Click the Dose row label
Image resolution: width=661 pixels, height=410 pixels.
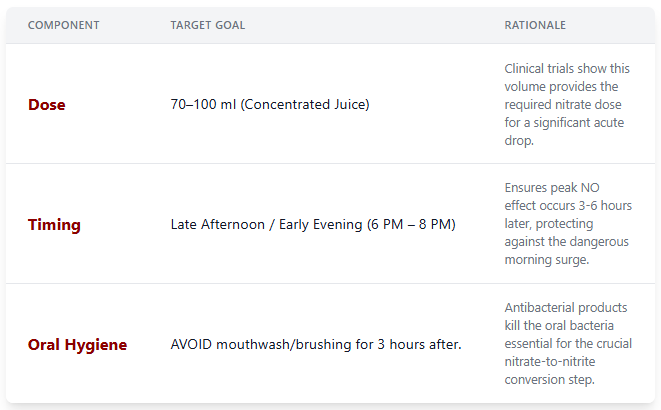pos(46,104)
